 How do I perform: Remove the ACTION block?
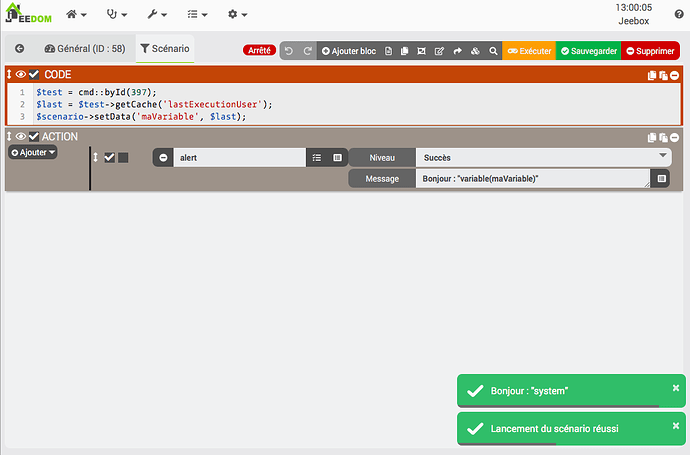click(674, 138)
